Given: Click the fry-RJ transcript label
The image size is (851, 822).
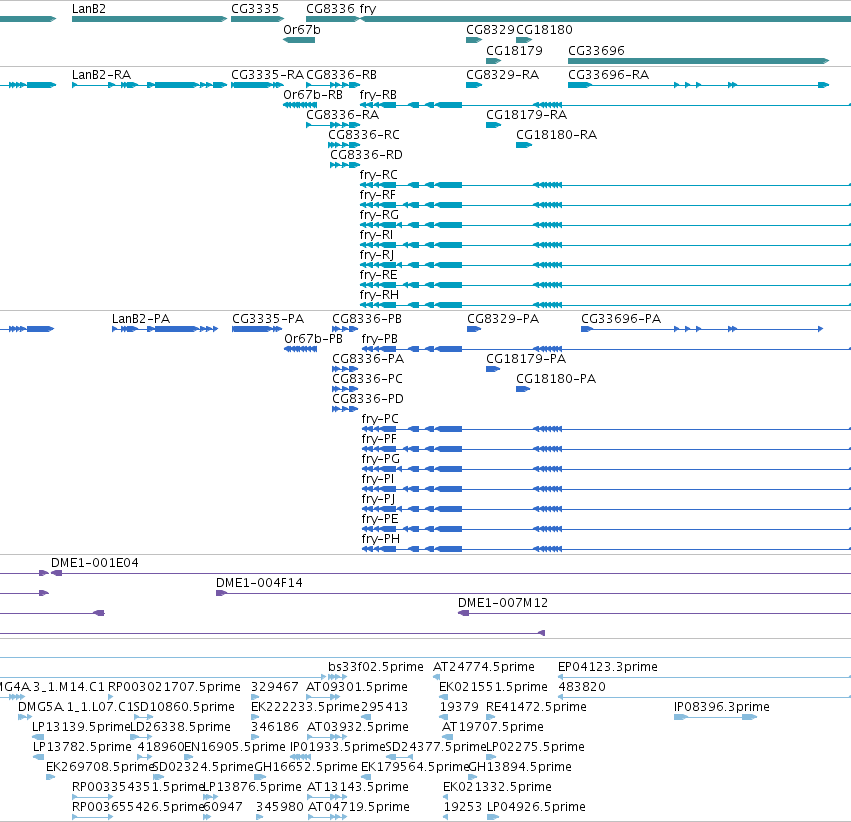Looking at the screenshot, I should (x=377, y=255).
